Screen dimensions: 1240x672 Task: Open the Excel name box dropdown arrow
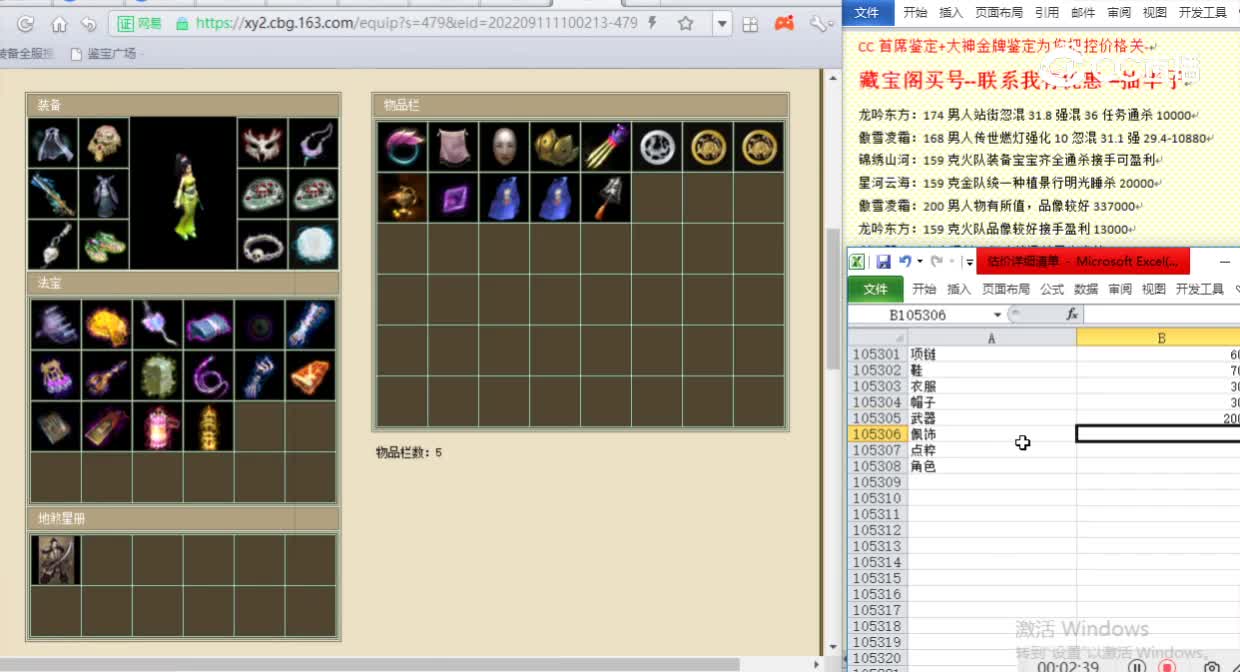pyautogui.click(x=995, y=314)
